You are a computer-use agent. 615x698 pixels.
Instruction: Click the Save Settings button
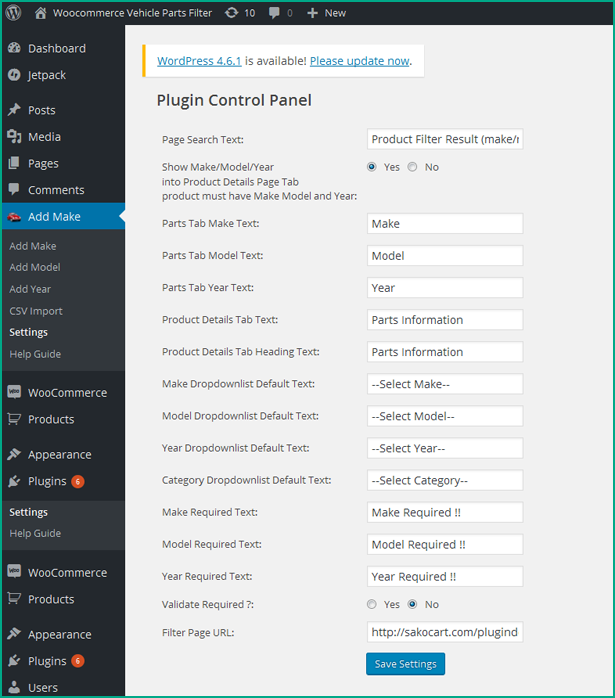(405, 664)
